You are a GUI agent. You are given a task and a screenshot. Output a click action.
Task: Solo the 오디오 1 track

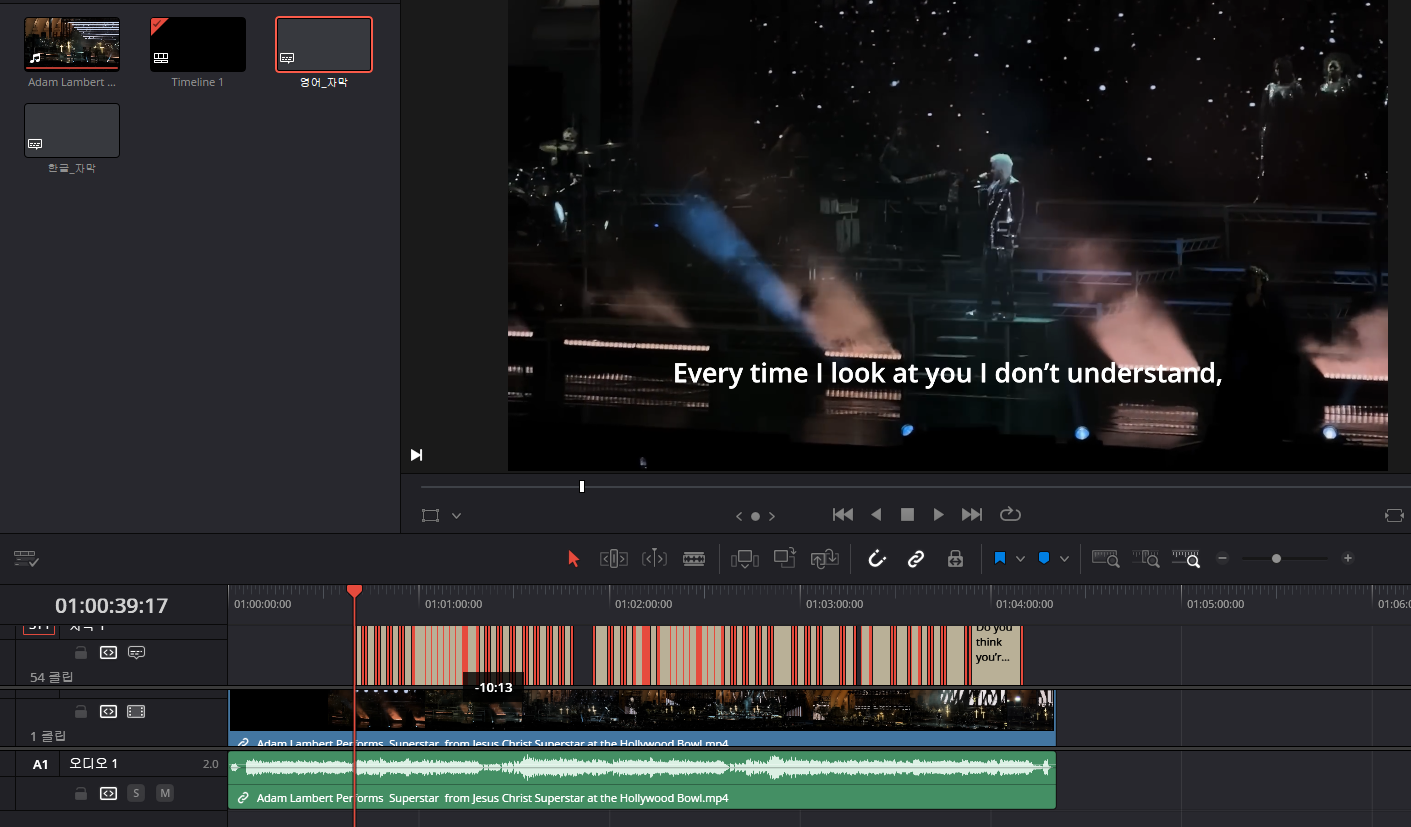pyautogui.click(x=137, y=793)
